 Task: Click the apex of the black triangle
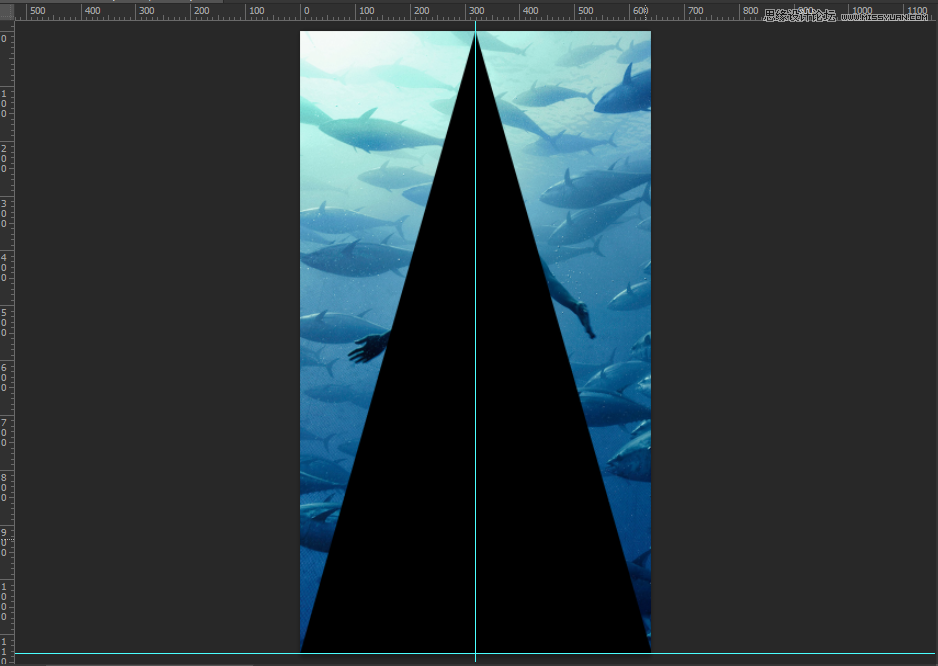point(475,33)
